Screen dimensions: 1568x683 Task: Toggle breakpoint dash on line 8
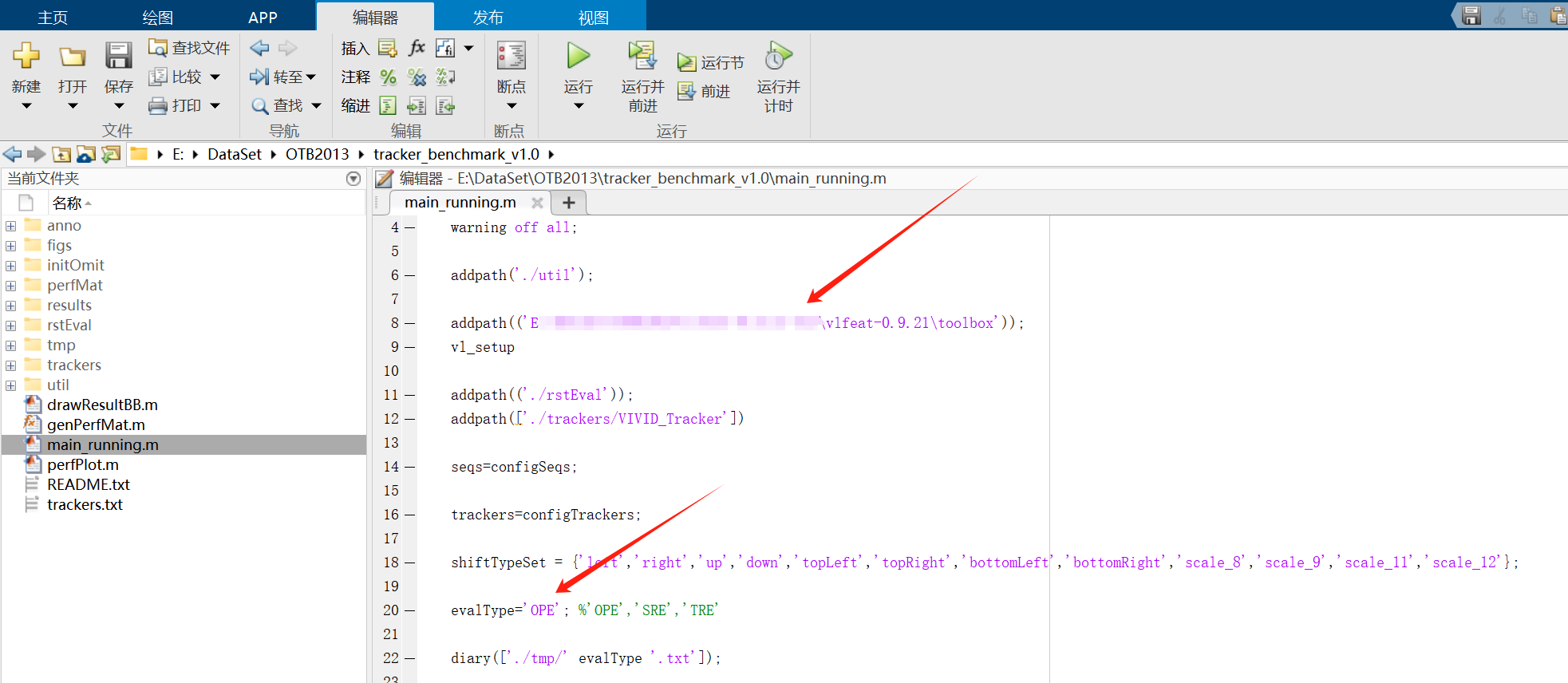point(410,324)
